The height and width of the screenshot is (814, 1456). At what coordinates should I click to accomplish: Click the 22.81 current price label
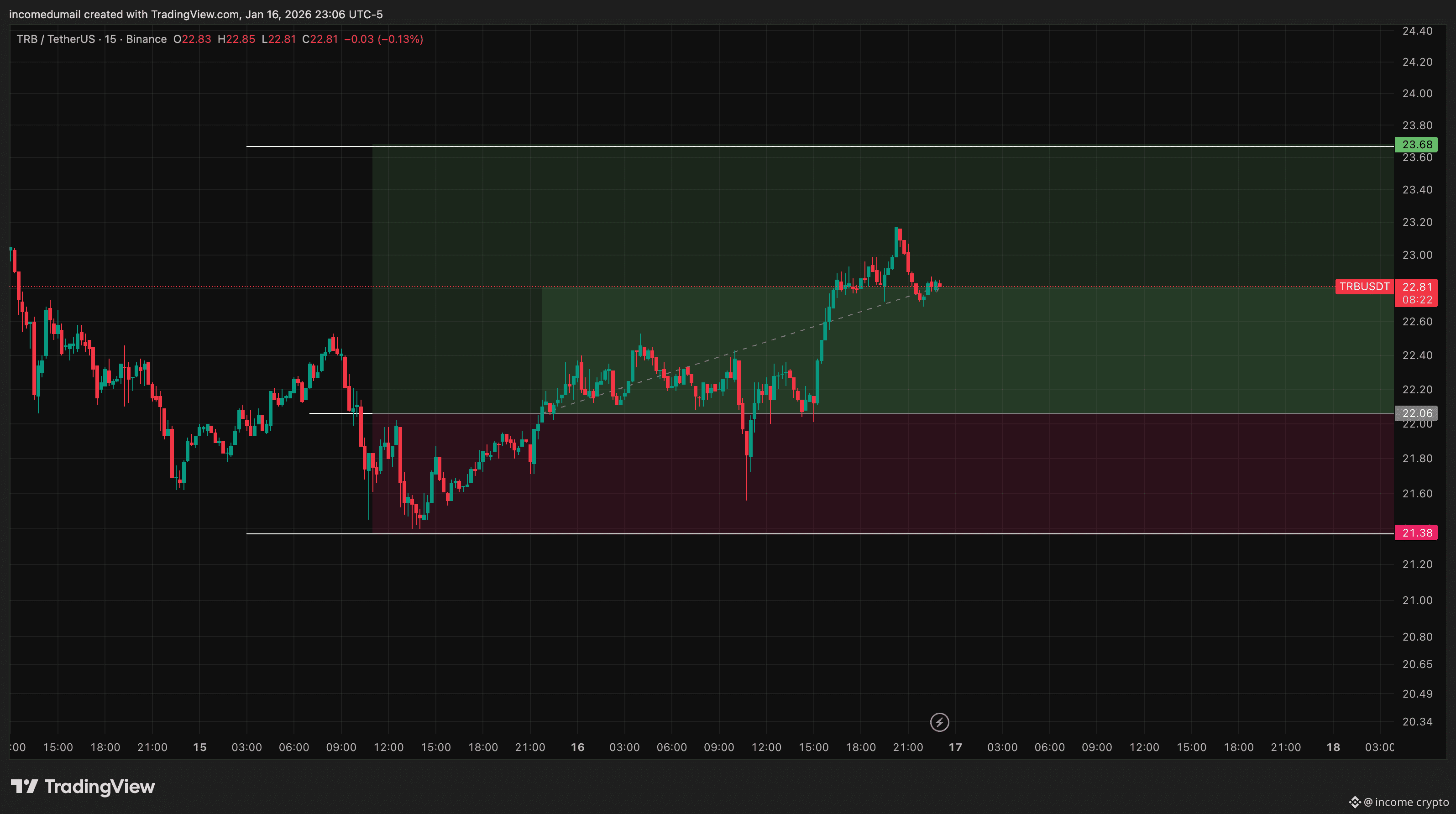(1416, 287)
